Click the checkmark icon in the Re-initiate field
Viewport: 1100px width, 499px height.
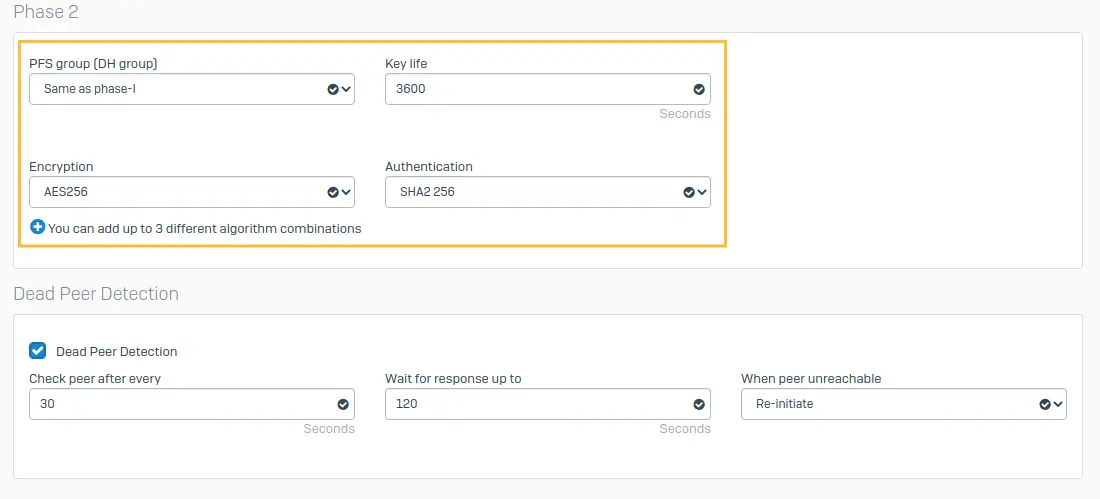click(1045, 404)
